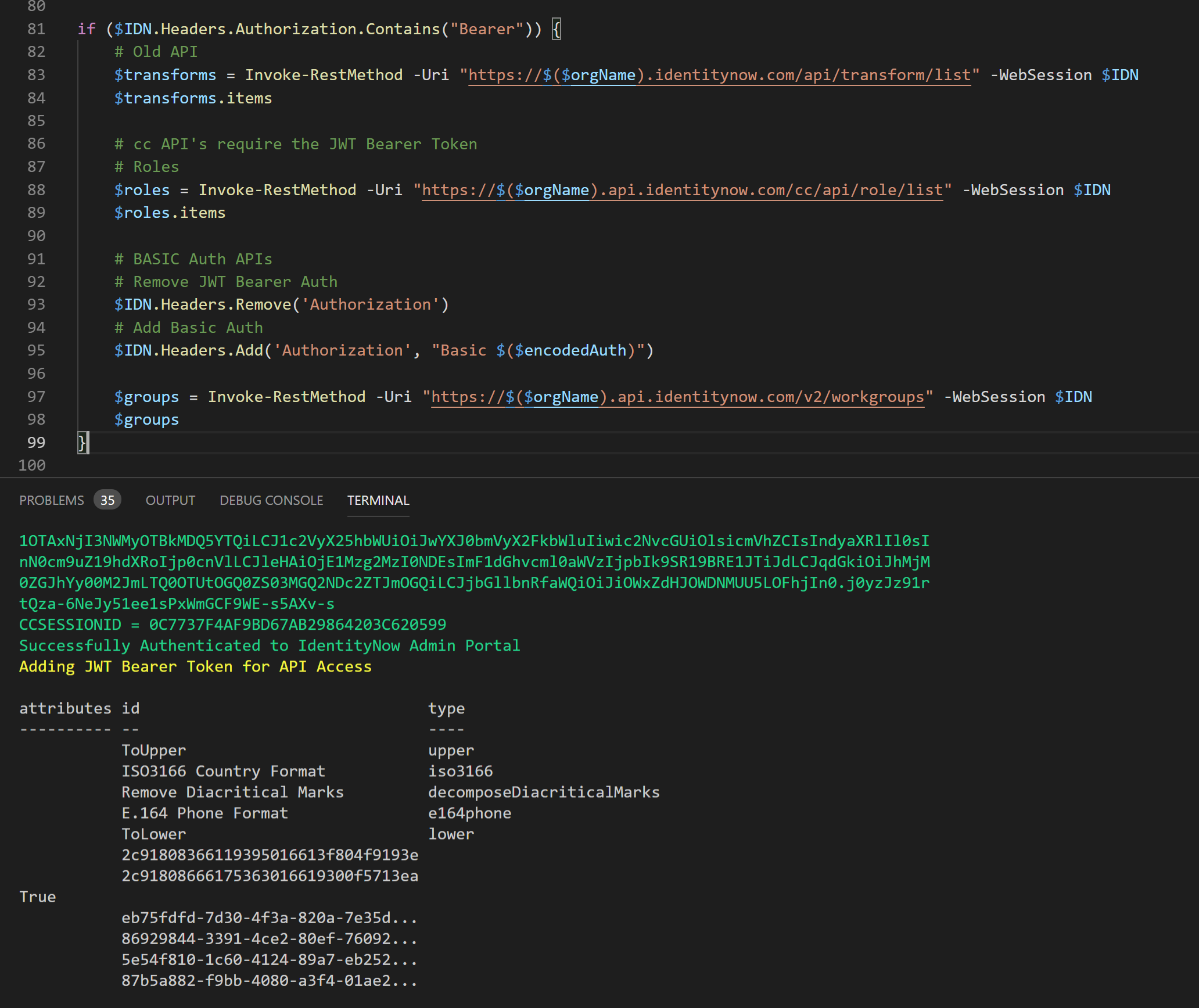The image size is (1199, 1008).
Task: Place cursor on the $transforms variable
Action: 165,74
